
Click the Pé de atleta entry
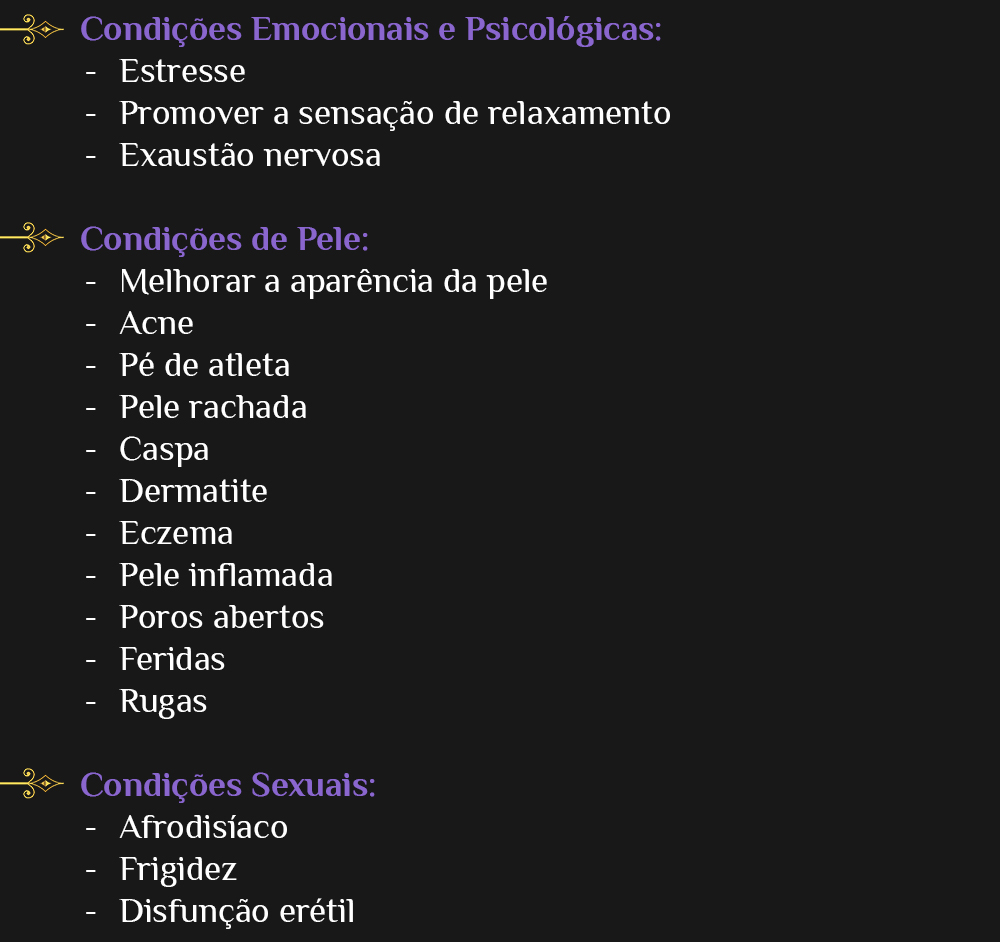pyautogui.click(x=204, y=366)
